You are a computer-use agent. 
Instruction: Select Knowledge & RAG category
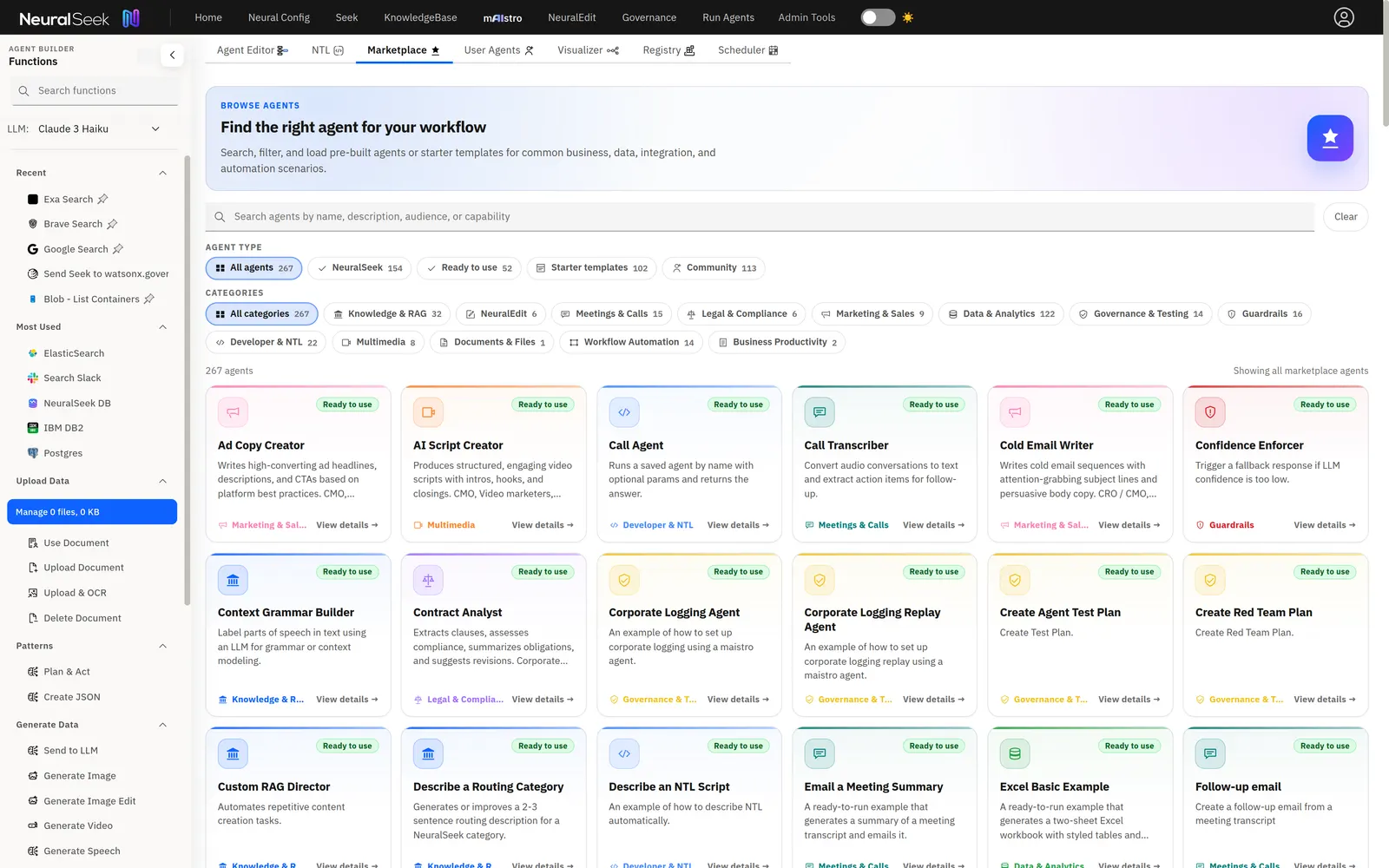point(387,314)
